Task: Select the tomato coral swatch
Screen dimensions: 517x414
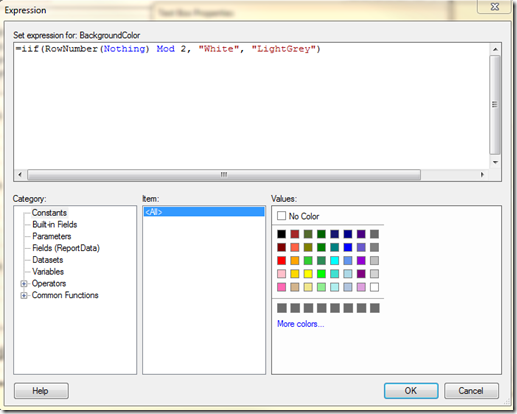Action: point(295,247)
